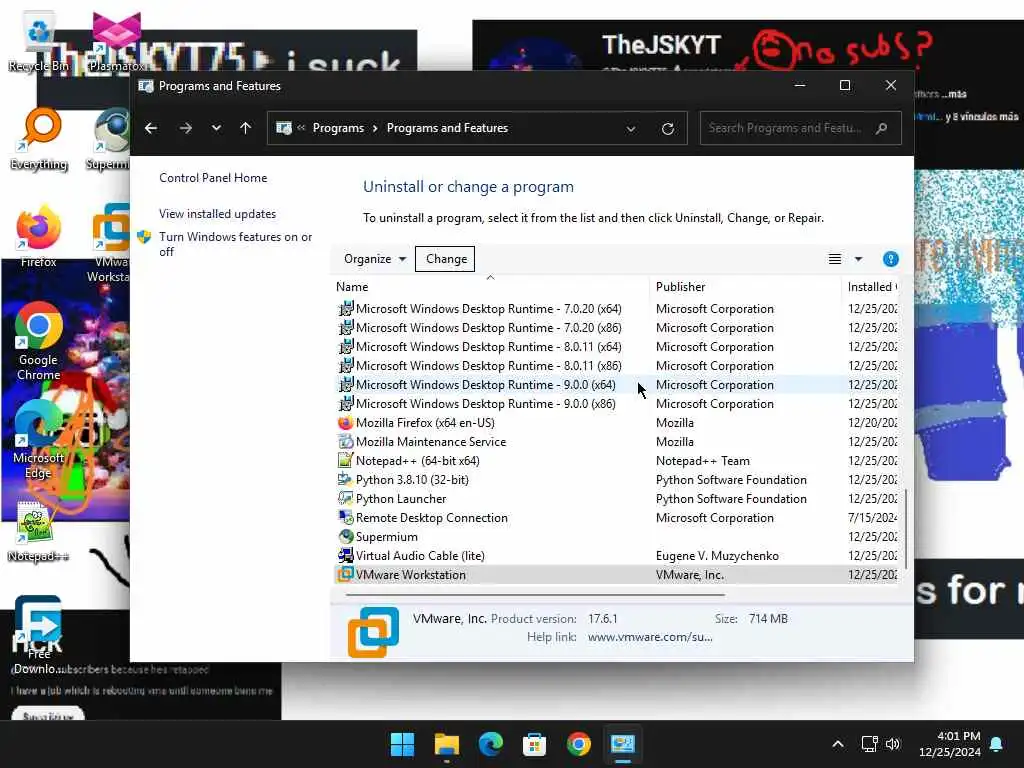Open the Windows Start button
1024x768 pixels.
pyautogui.click(x=402, y=744)
